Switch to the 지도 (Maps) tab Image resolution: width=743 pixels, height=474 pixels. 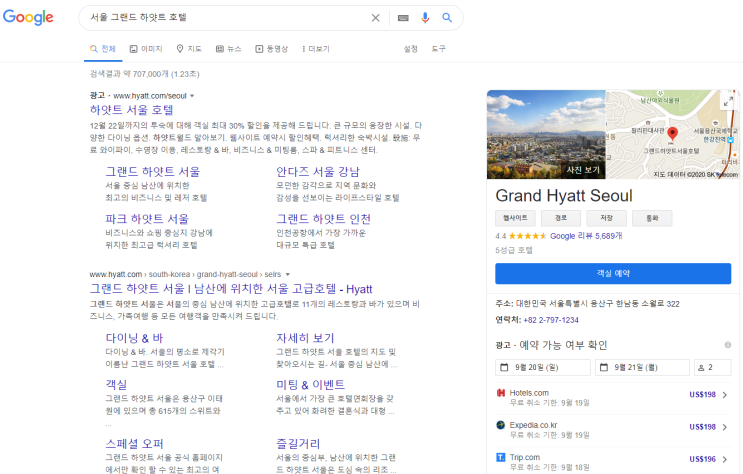point(189,49)
